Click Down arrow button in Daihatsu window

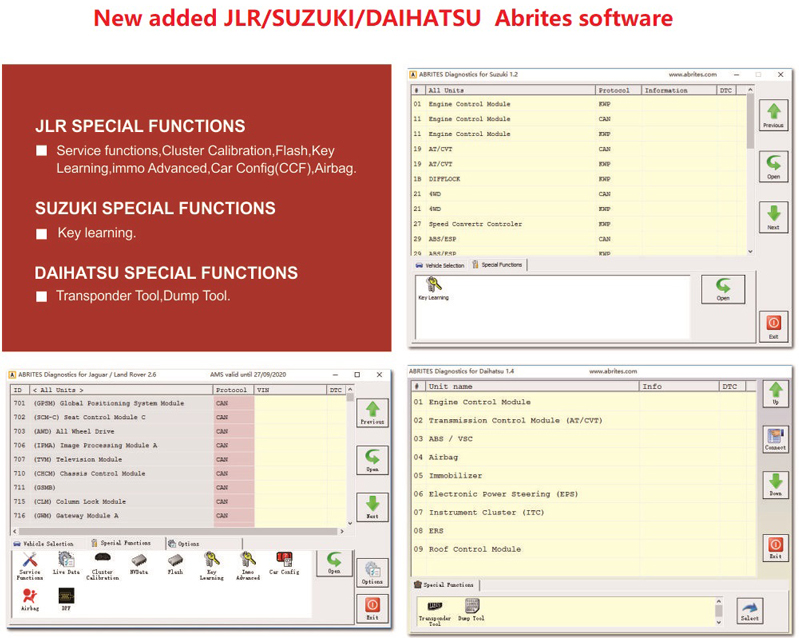tap(776, 485)
